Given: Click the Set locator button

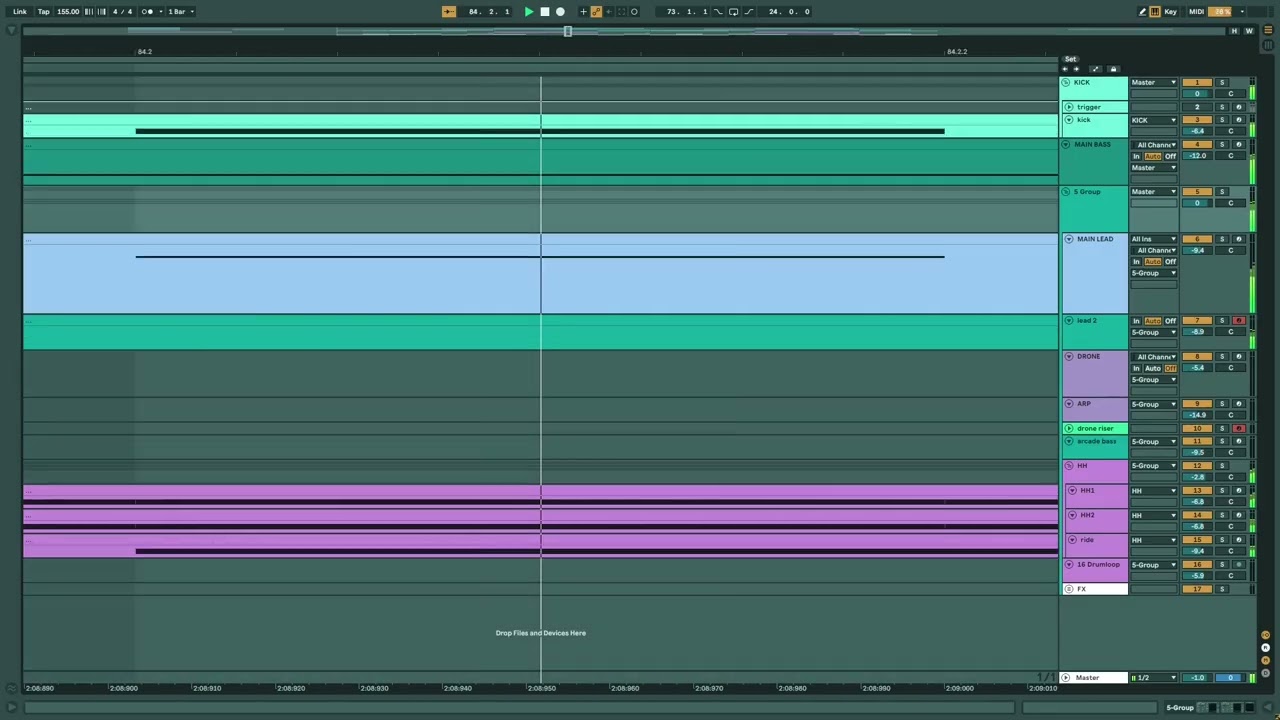Looking at the screenshot, I should (1070, 59).
